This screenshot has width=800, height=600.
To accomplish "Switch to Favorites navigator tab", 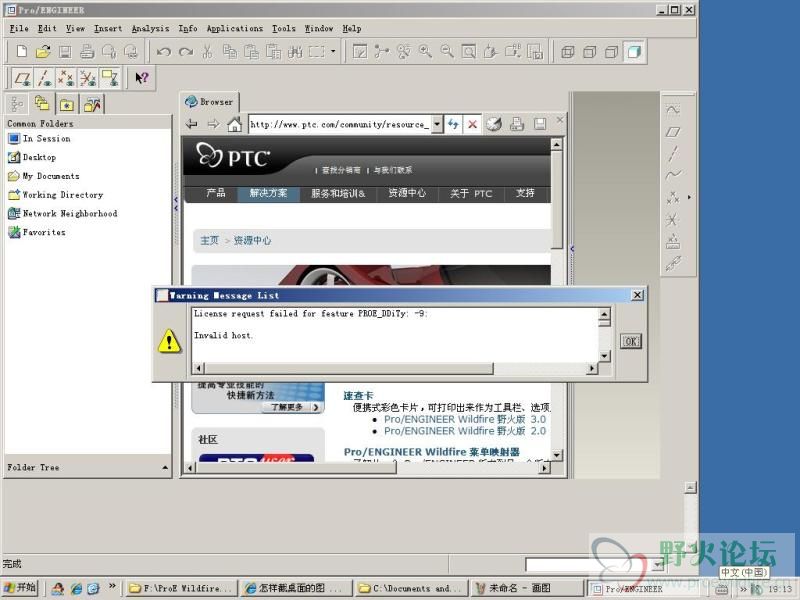I will (67, 105).
